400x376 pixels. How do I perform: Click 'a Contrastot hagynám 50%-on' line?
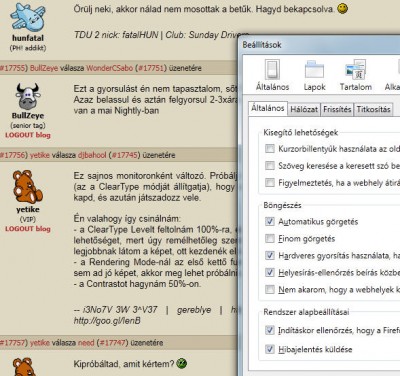coord(137,284)
